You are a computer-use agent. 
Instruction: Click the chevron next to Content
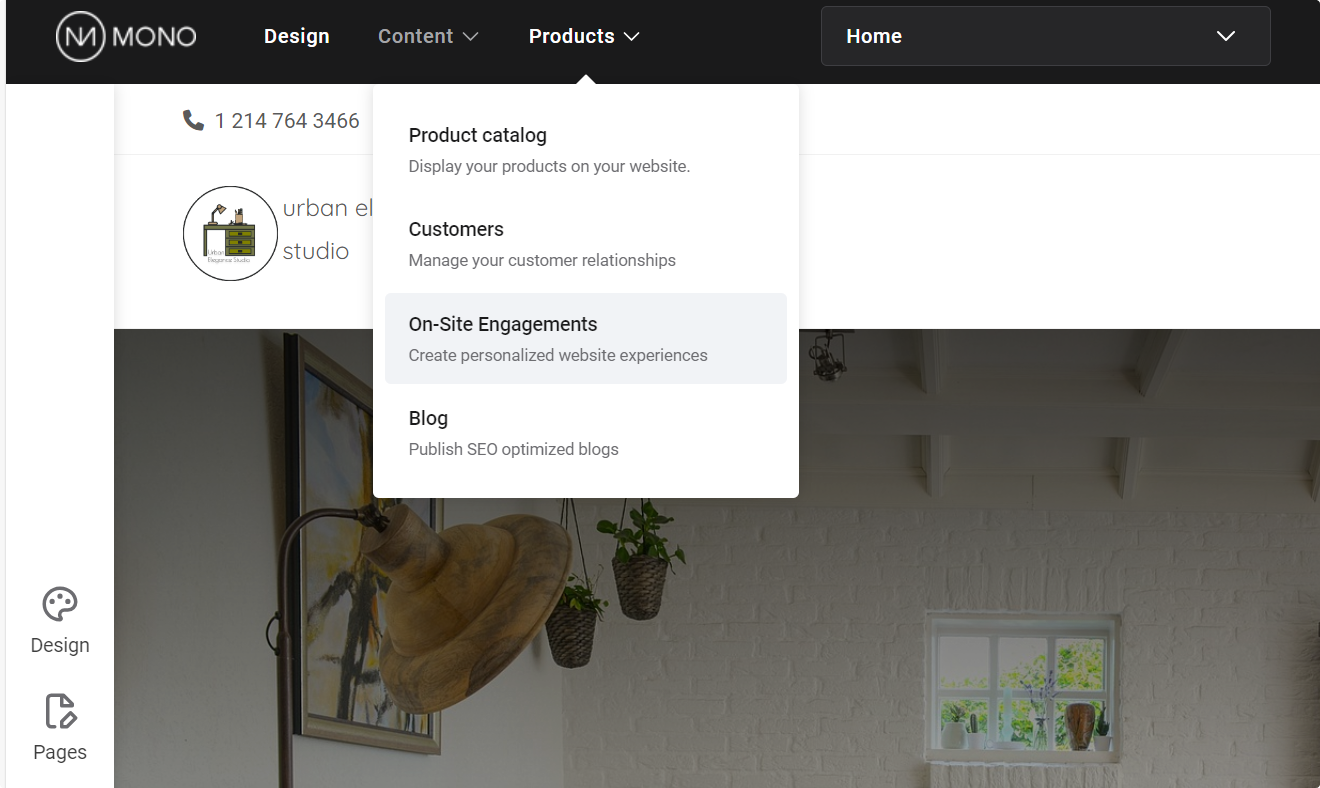tap(470, 37)
